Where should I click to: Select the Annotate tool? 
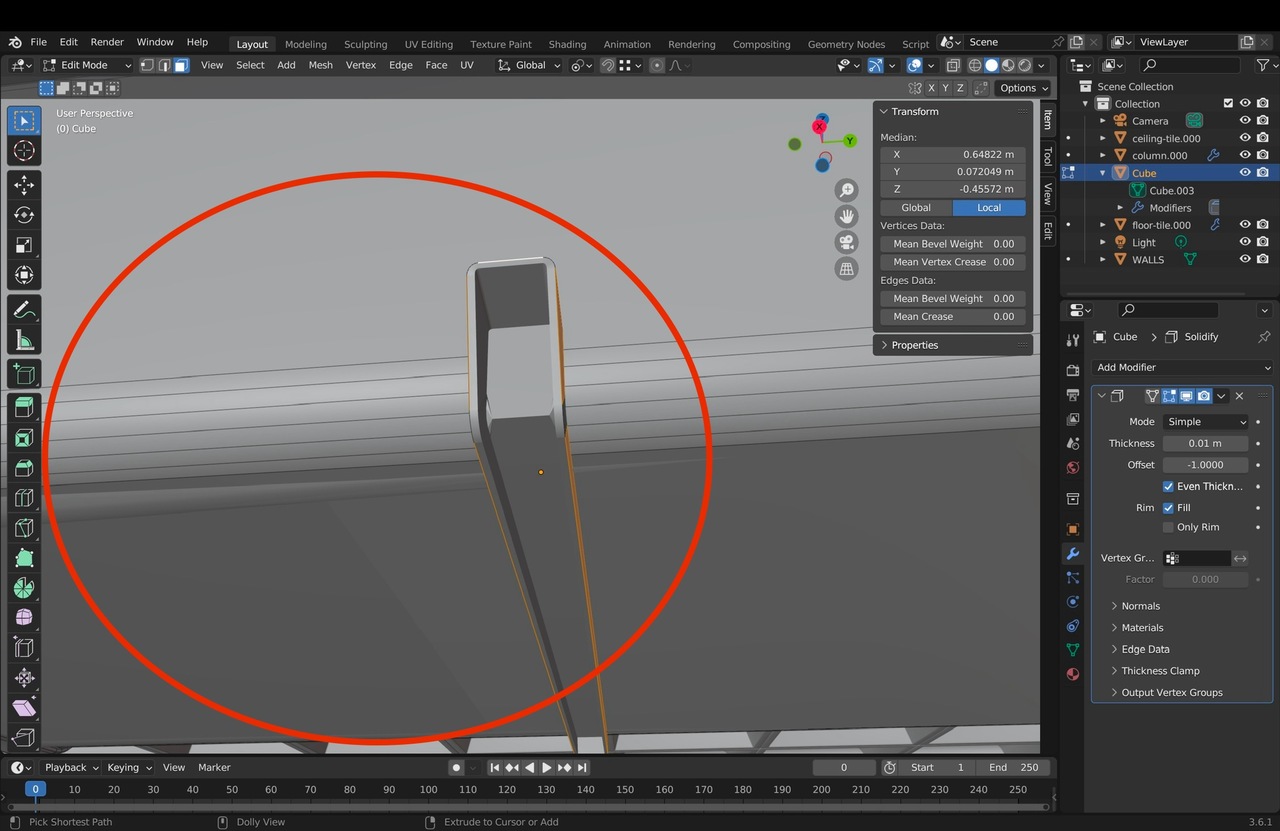tap(24, 310)
